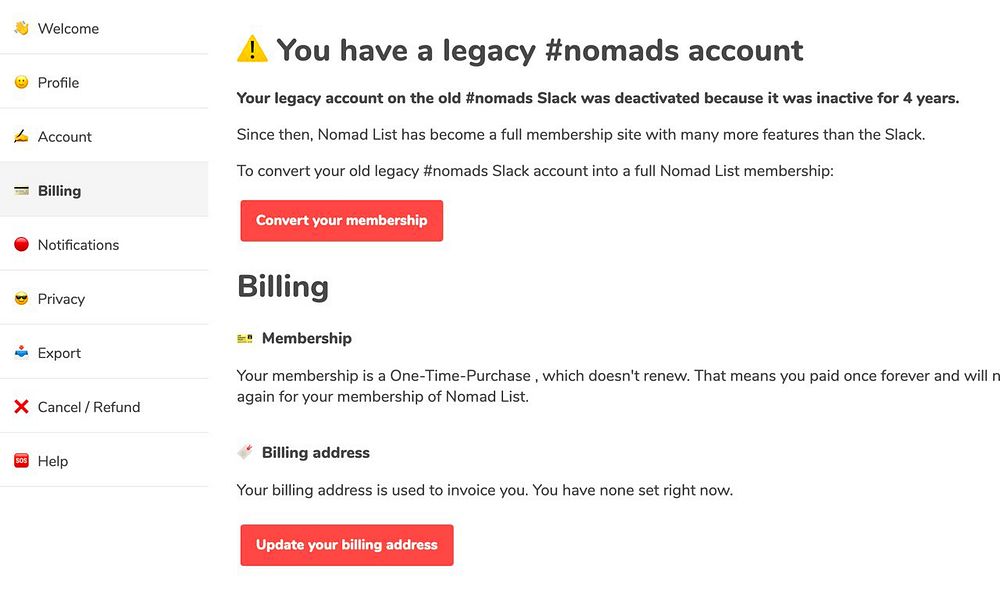Open the Welcome sidebar tab
Image resolution: width=1000 pixels, height=609 pixels.
click(68, 29)
